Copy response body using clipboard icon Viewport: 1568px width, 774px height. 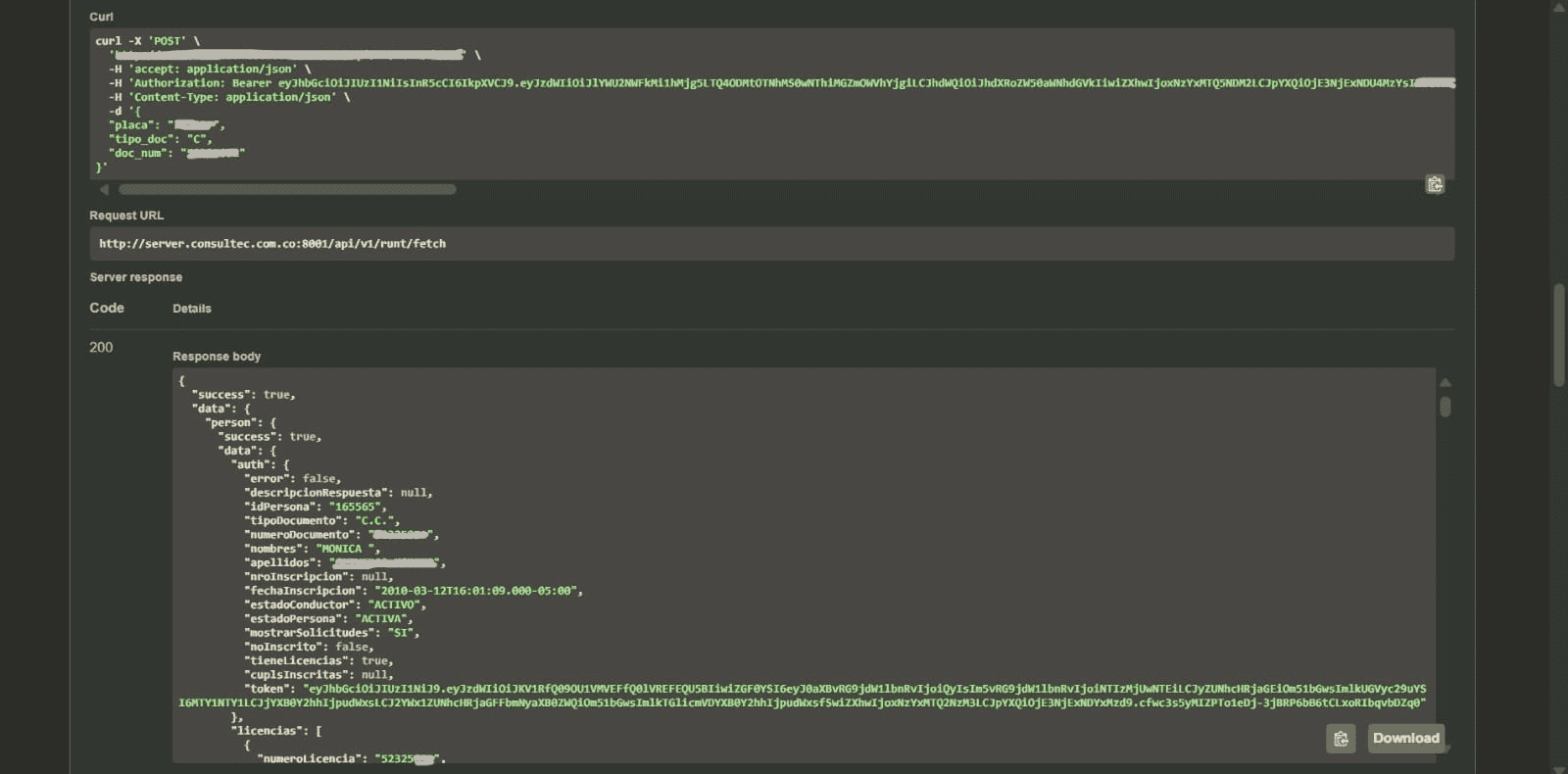[1341, 739]
